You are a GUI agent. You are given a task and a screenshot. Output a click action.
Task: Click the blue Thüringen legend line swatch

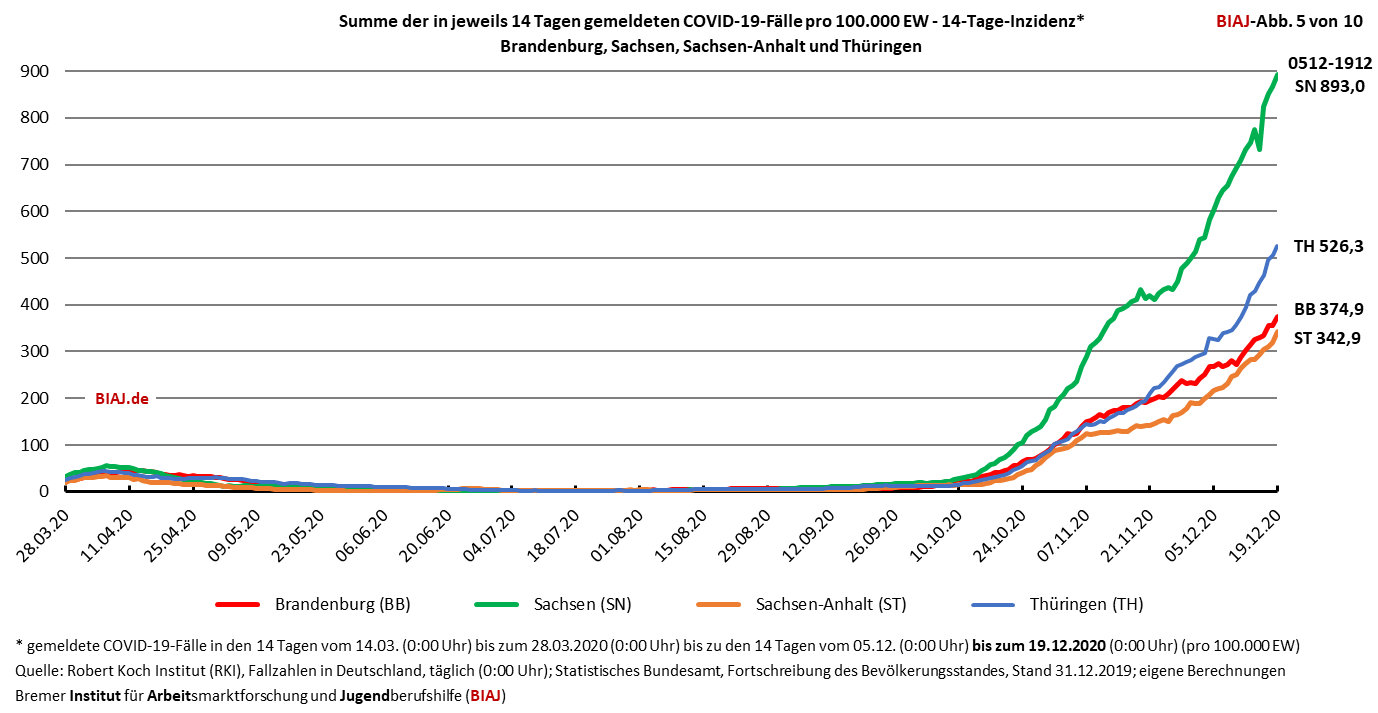pos(993,605)
